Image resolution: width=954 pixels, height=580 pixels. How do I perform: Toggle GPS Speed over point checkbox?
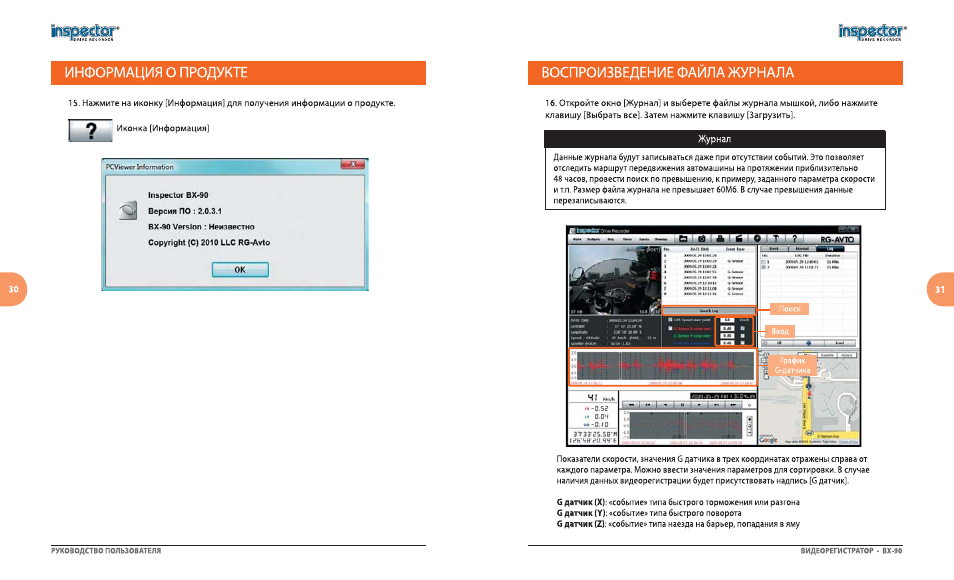[x=670, y=320]
